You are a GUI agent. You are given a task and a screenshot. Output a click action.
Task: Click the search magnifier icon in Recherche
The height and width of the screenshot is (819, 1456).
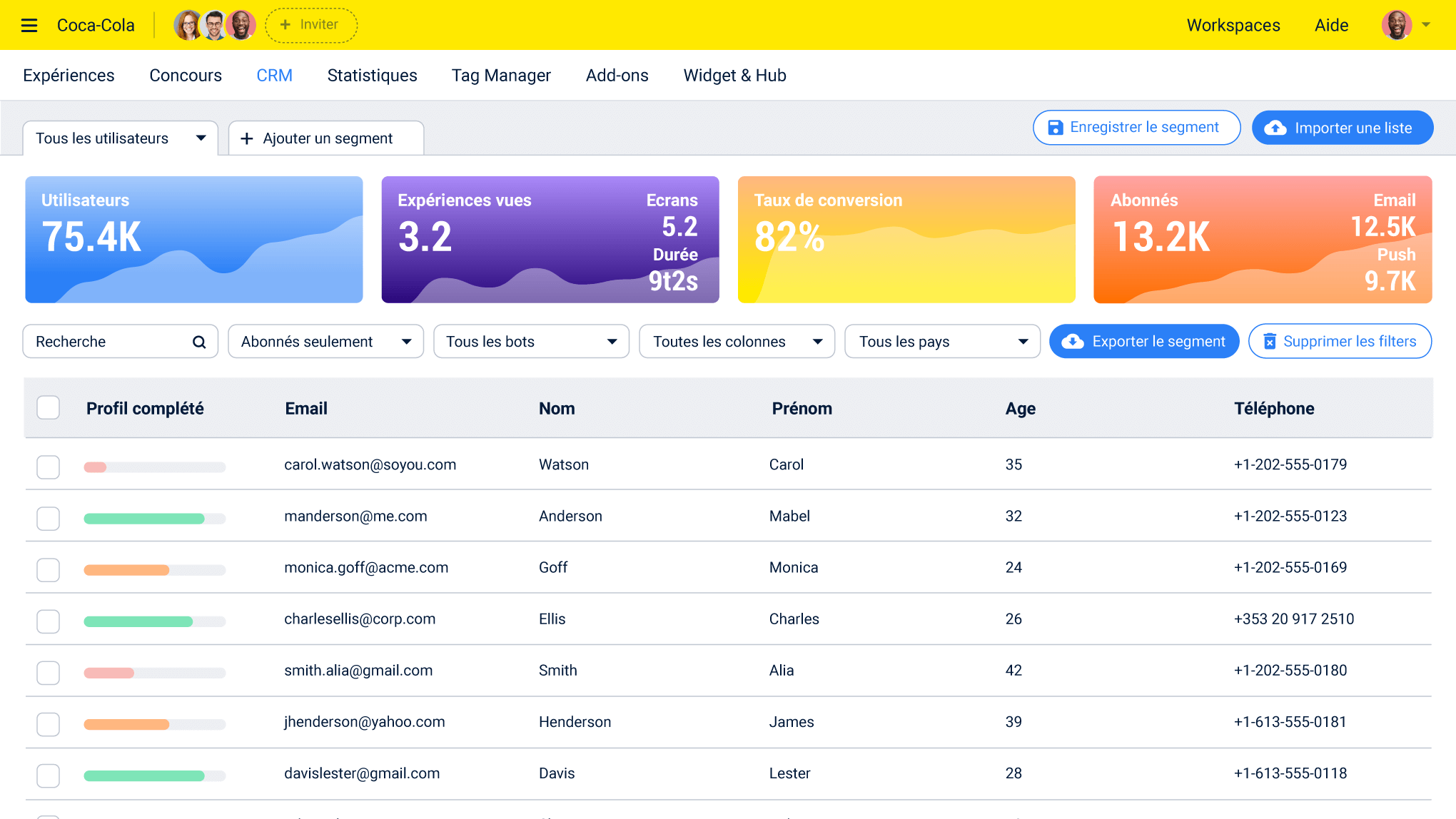[x=199, y=341]
